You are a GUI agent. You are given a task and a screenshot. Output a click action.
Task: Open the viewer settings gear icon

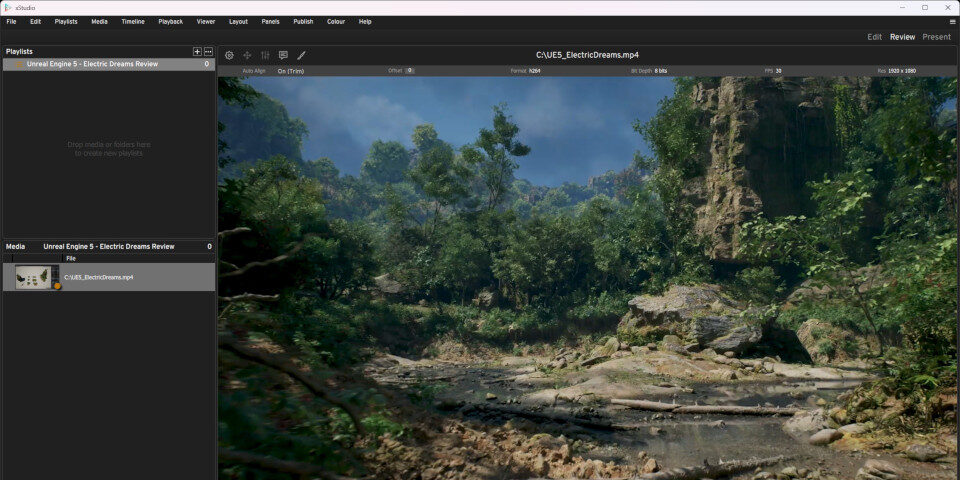tap(229, 56)
